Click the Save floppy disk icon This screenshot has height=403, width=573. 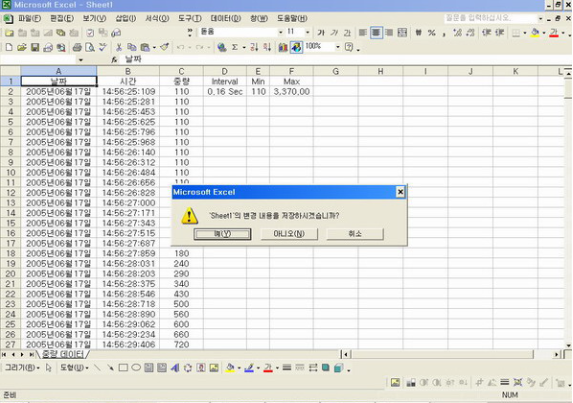point(35,47)
